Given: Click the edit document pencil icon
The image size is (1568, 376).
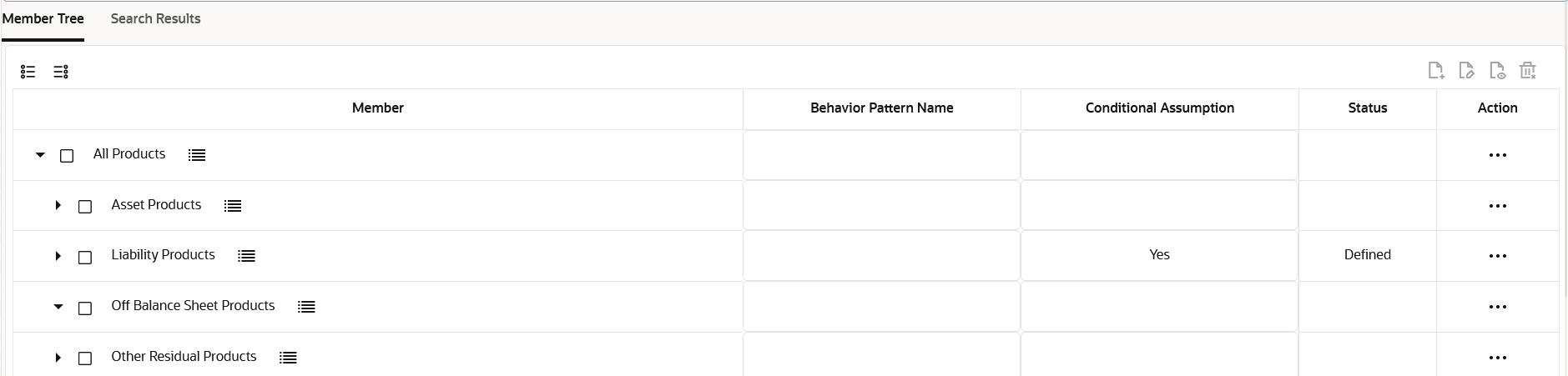Looking at the screenshot, I should 1466,71.
